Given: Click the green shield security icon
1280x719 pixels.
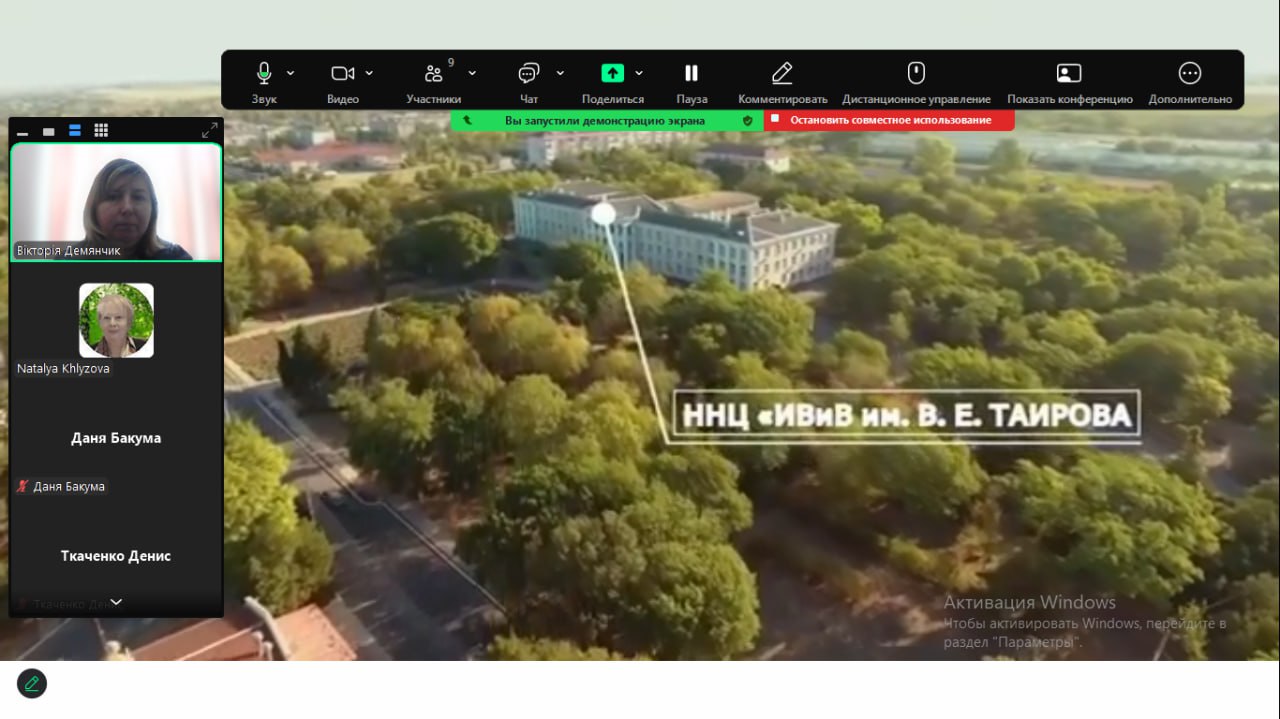Looking at the screenshot, I should [x=747, y=120].
